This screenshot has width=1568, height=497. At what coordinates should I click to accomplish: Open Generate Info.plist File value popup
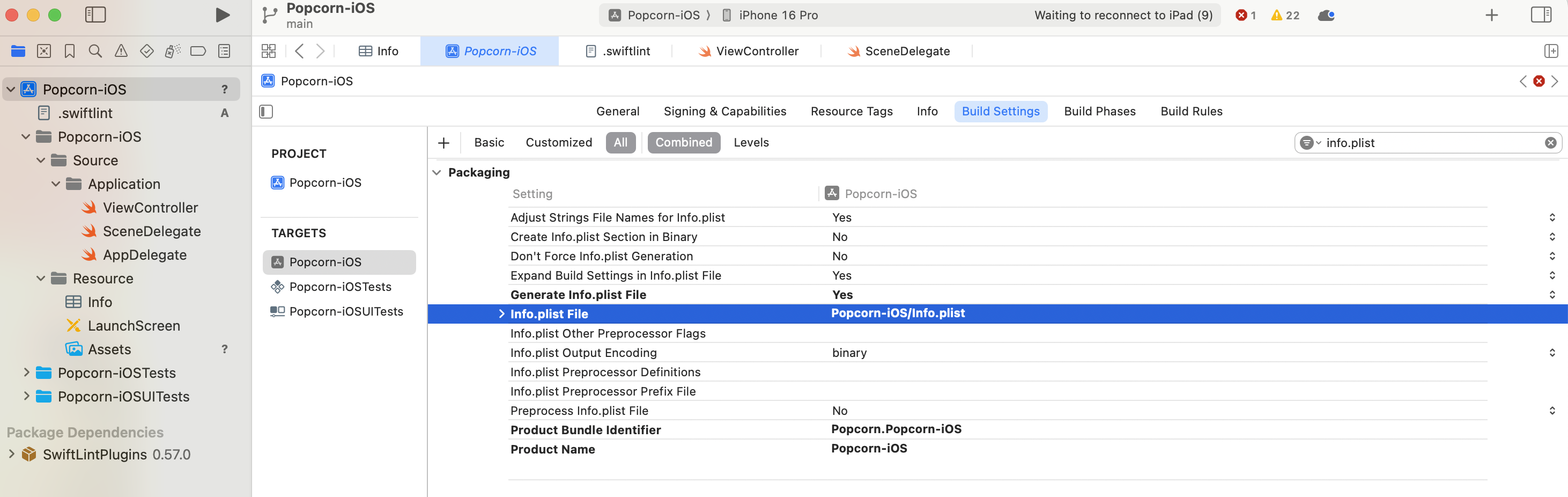click(x=1551, y=295)
